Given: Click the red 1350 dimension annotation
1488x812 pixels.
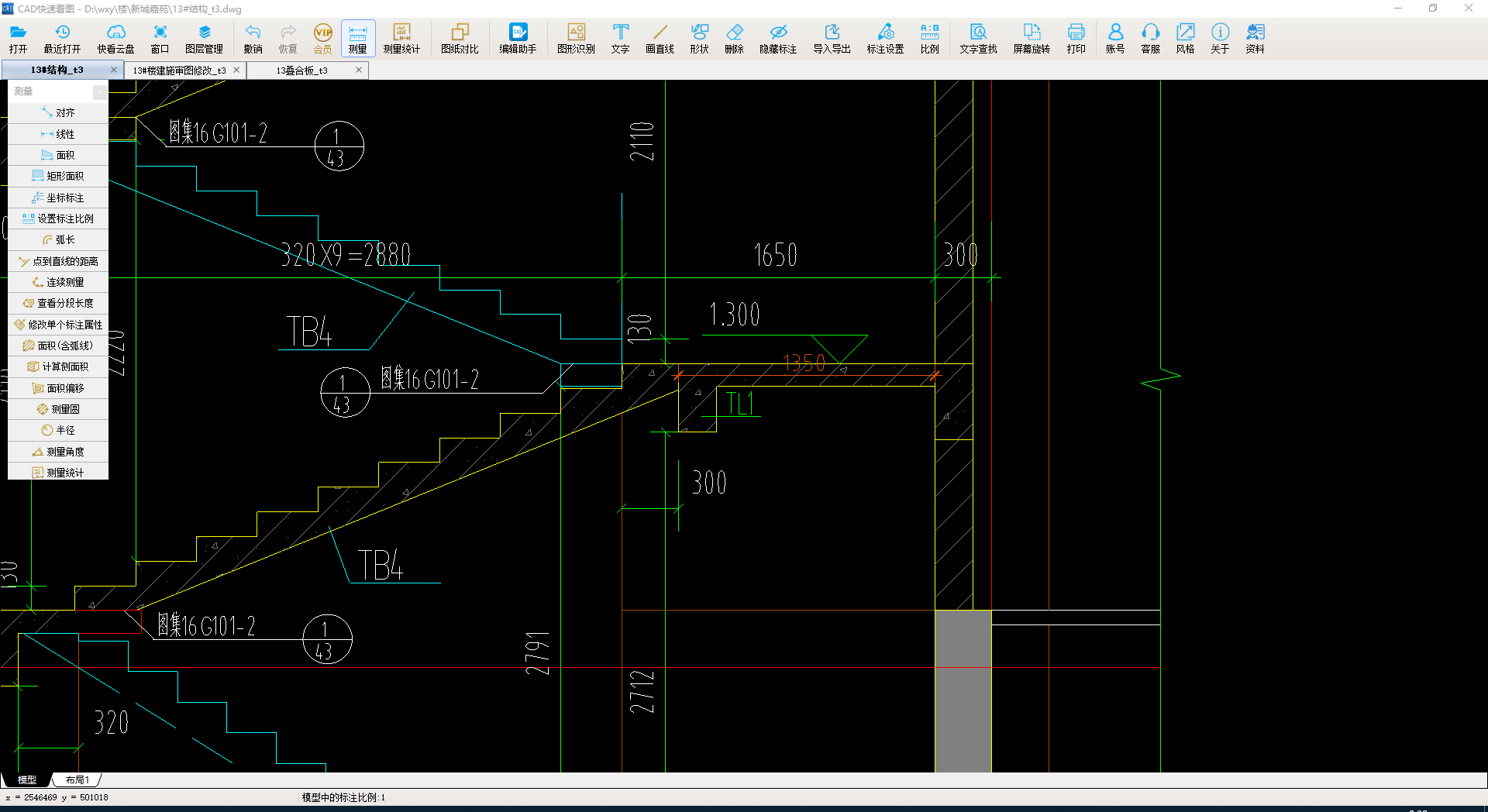Looking at the screenshot, I should tap(804, 363).
